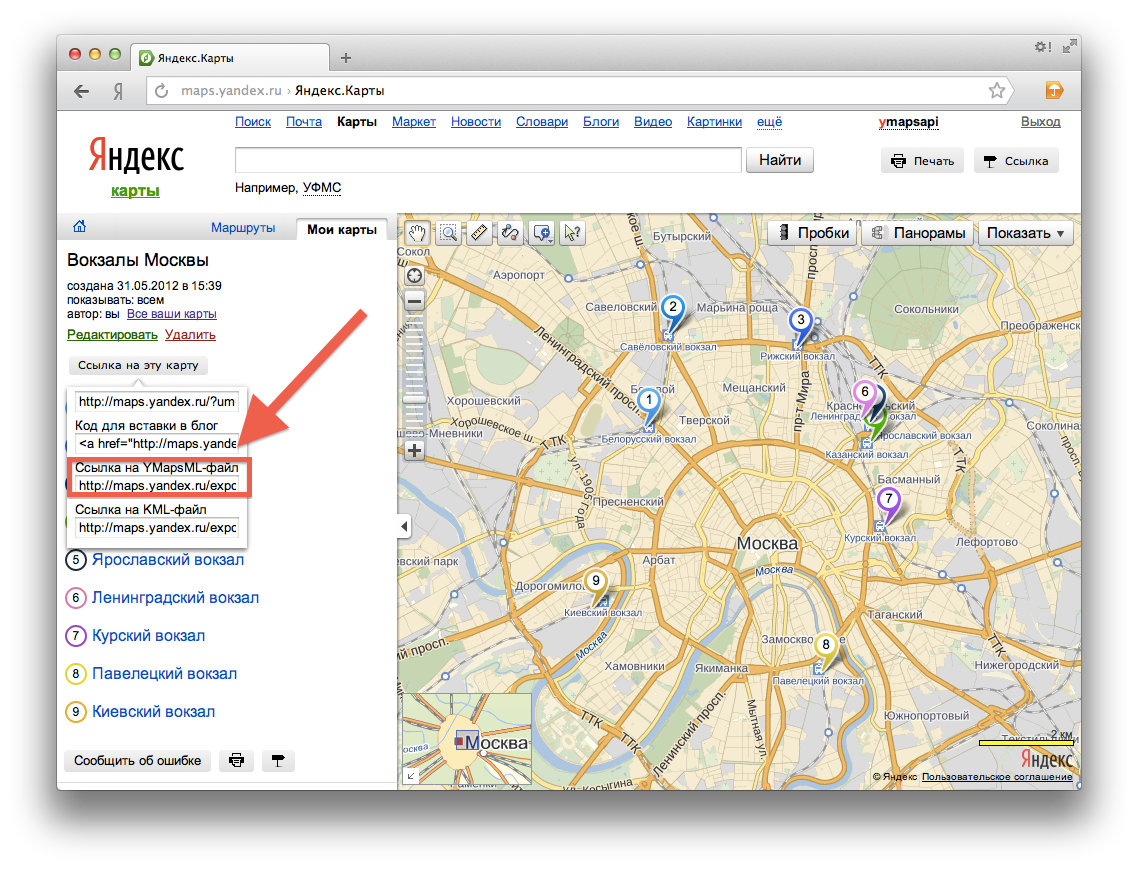Open the Павелецкий вокзал link in list
The image size is (1138, 869).
click(164, 674)
